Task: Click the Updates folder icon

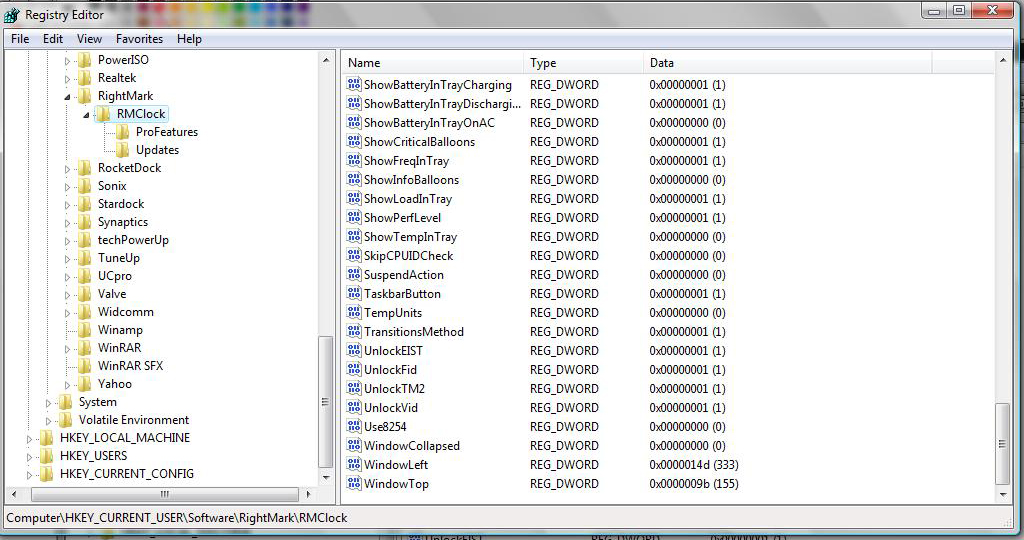Action: pyautogui.click(x=122, y=150)
